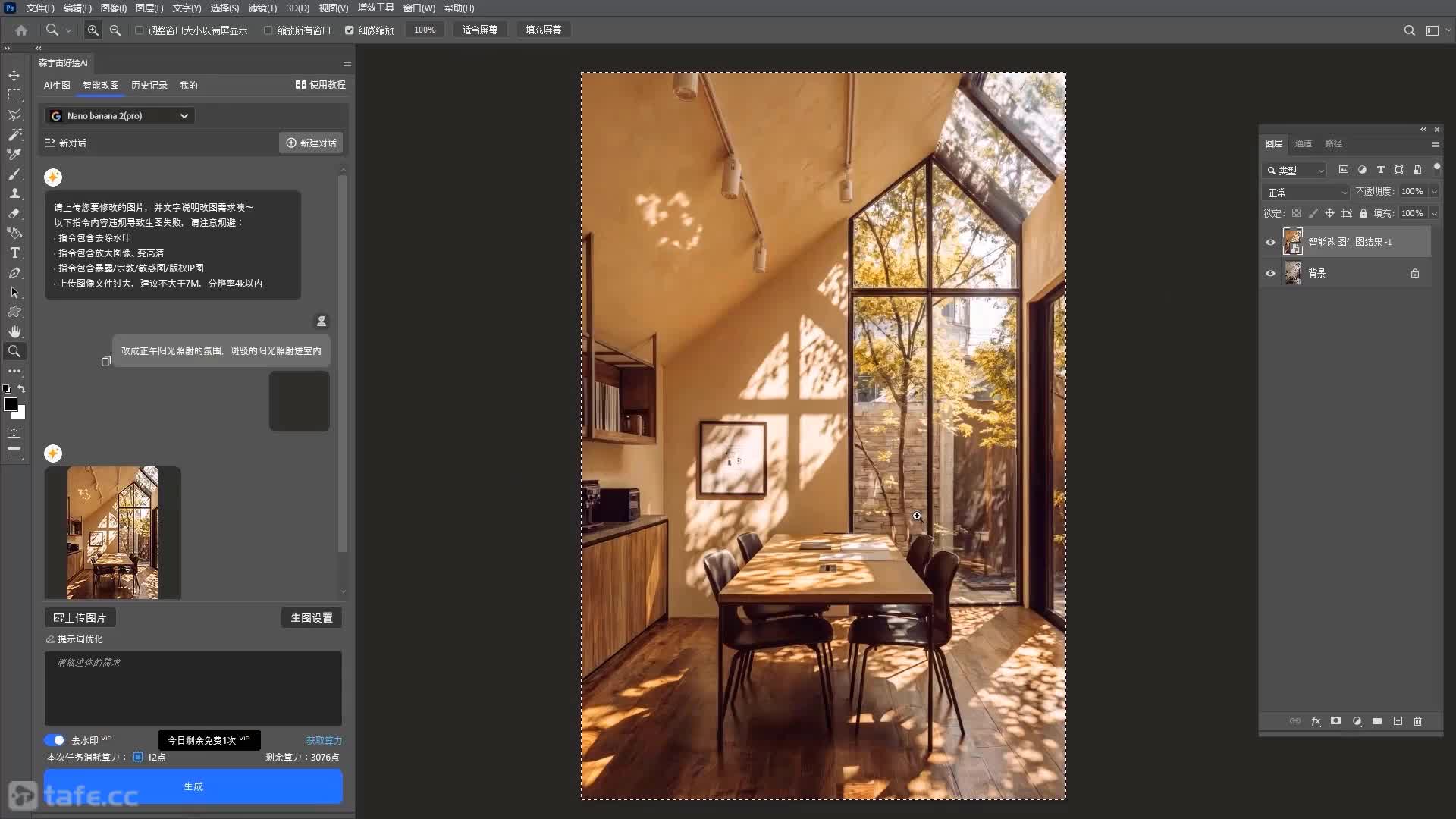The width and height of the screenshot is (1456, 819).
Task: Click the zoom-out magnifier icon
Action: (x=115, y=30)
